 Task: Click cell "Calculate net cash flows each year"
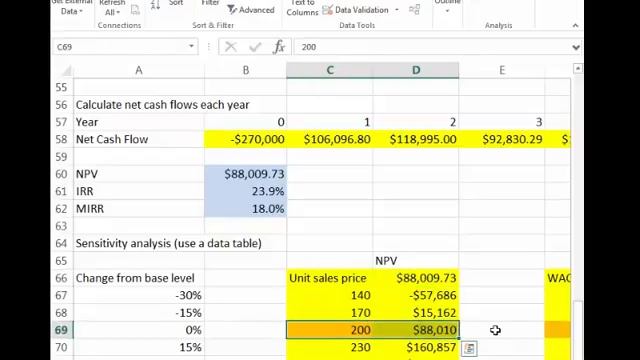(162, 105)
